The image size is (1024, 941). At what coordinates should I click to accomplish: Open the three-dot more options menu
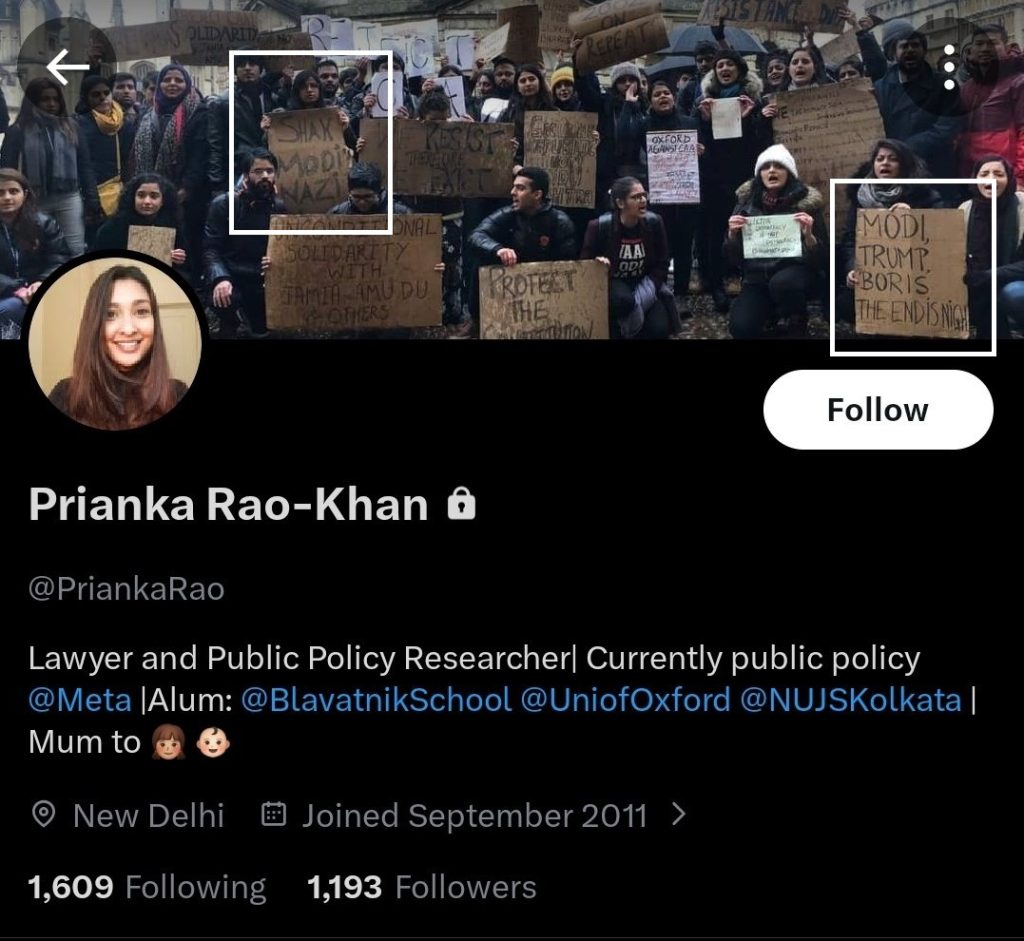click(x=949, y=67)
